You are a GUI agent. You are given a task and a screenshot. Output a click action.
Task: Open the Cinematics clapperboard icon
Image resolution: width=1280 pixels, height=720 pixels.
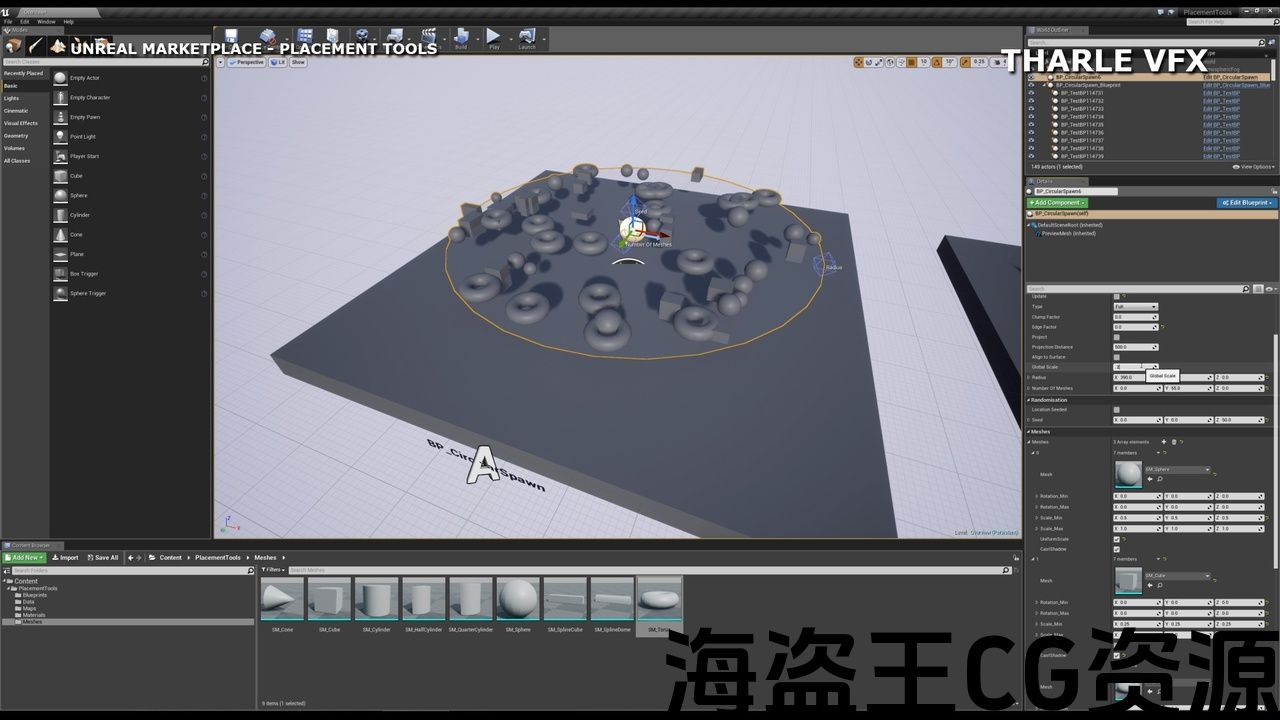pyautogui.click(x=428, y=38)
